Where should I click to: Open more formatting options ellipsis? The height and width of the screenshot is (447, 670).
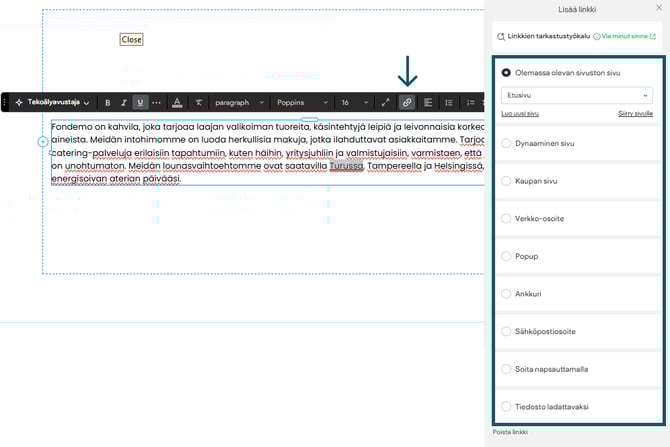click(156, 102)
